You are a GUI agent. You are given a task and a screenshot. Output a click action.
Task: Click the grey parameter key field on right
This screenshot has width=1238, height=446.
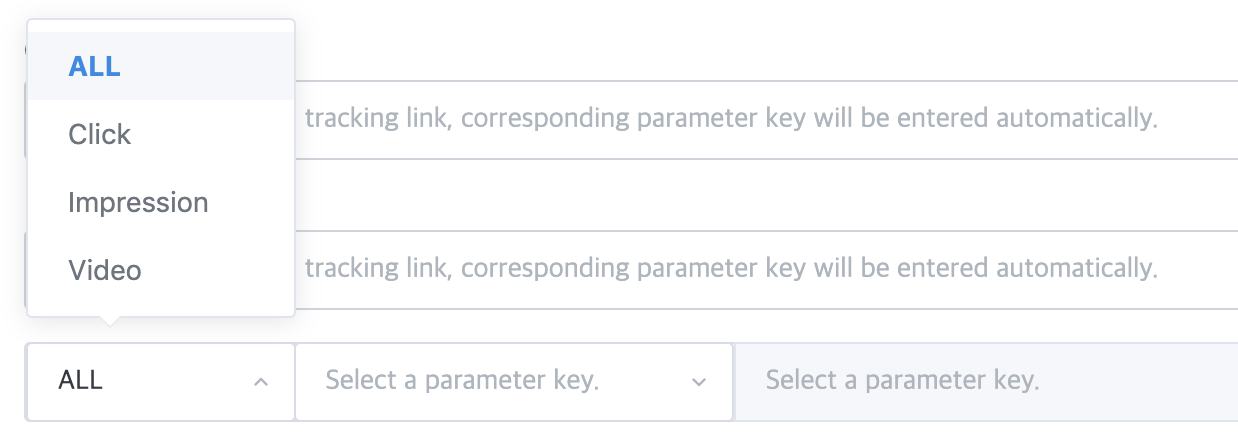(1100, 381)
